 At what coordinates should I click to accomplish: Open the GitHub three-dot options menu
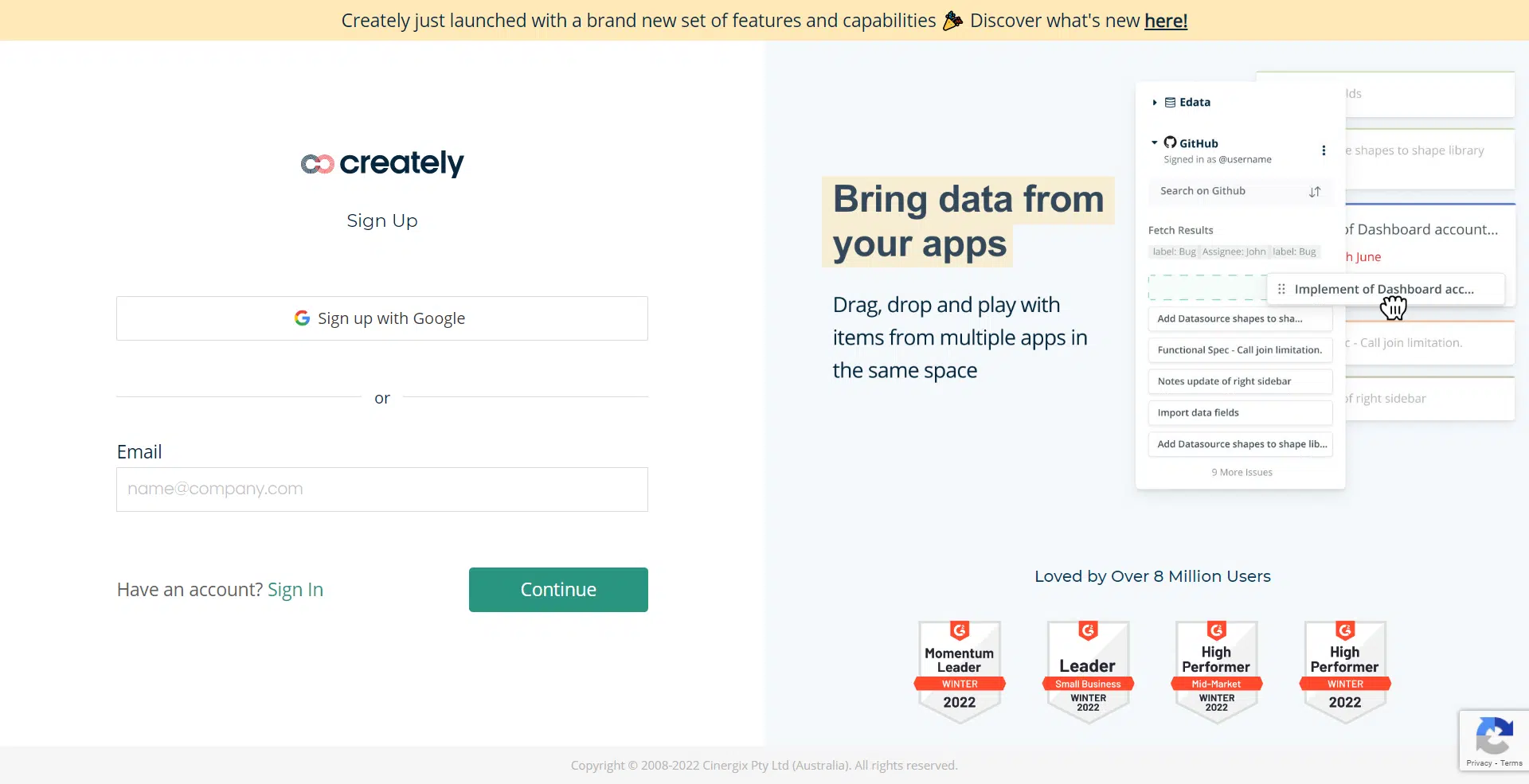tap(1324, 150)
